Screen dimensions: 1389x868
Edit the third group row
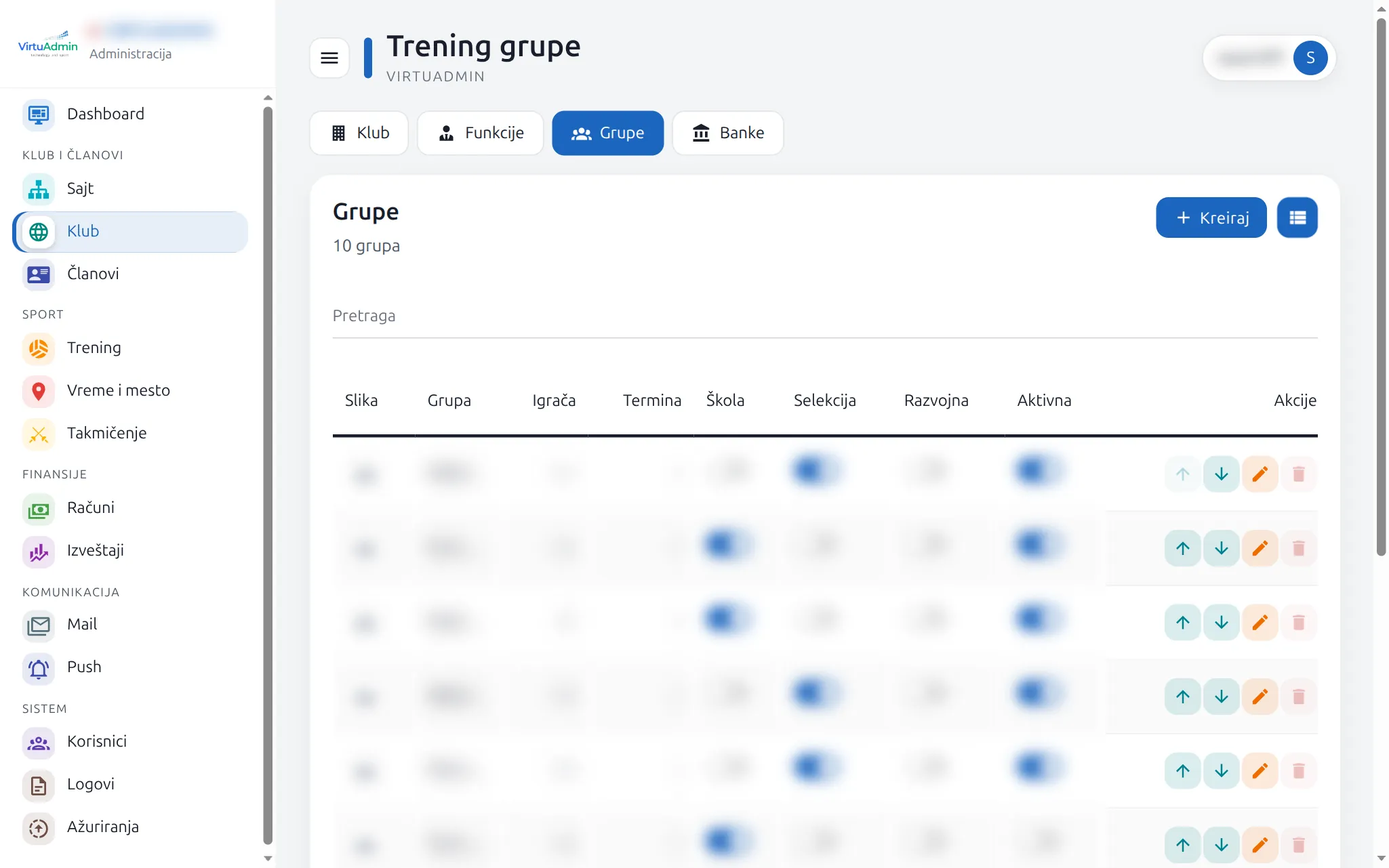pos(1260,622)
